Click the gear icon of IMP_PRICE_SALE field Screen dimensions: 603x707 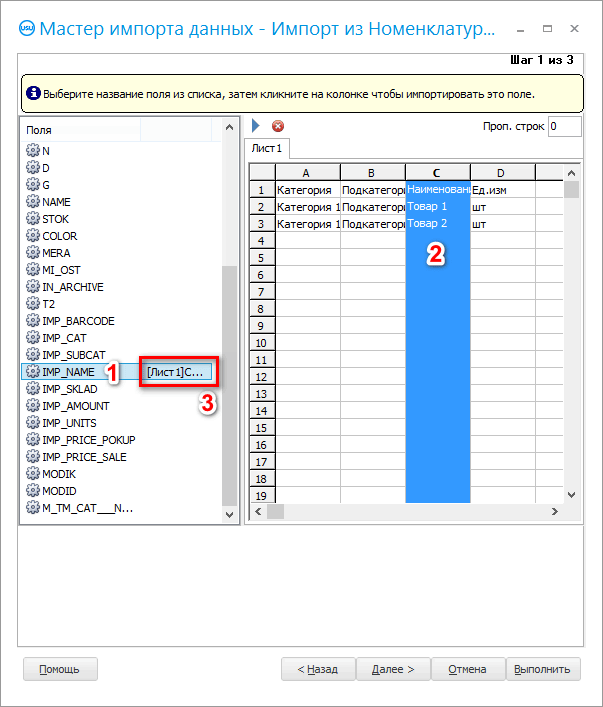pos(32,457)
